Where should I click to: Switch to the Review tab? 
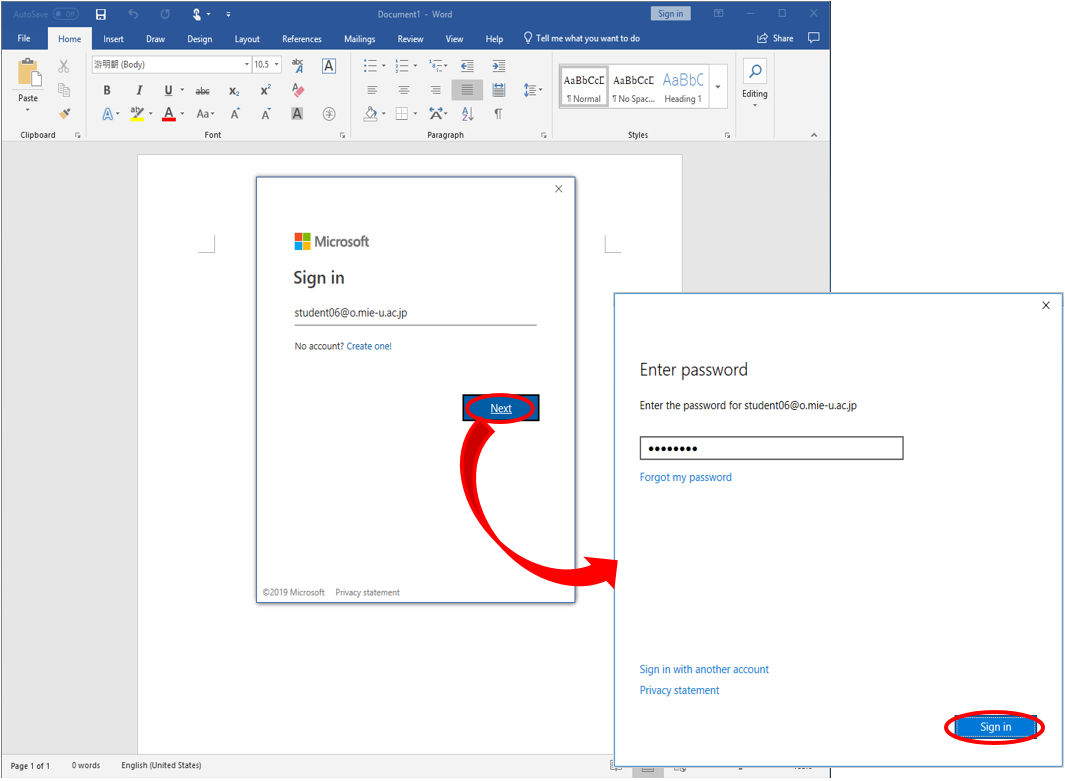(x=410, y=39)
